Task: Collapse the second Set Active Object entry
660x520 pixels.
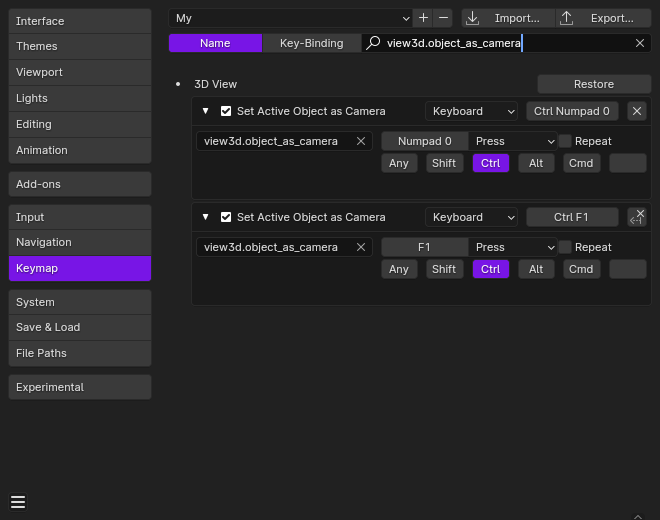Action: point(205,217)
